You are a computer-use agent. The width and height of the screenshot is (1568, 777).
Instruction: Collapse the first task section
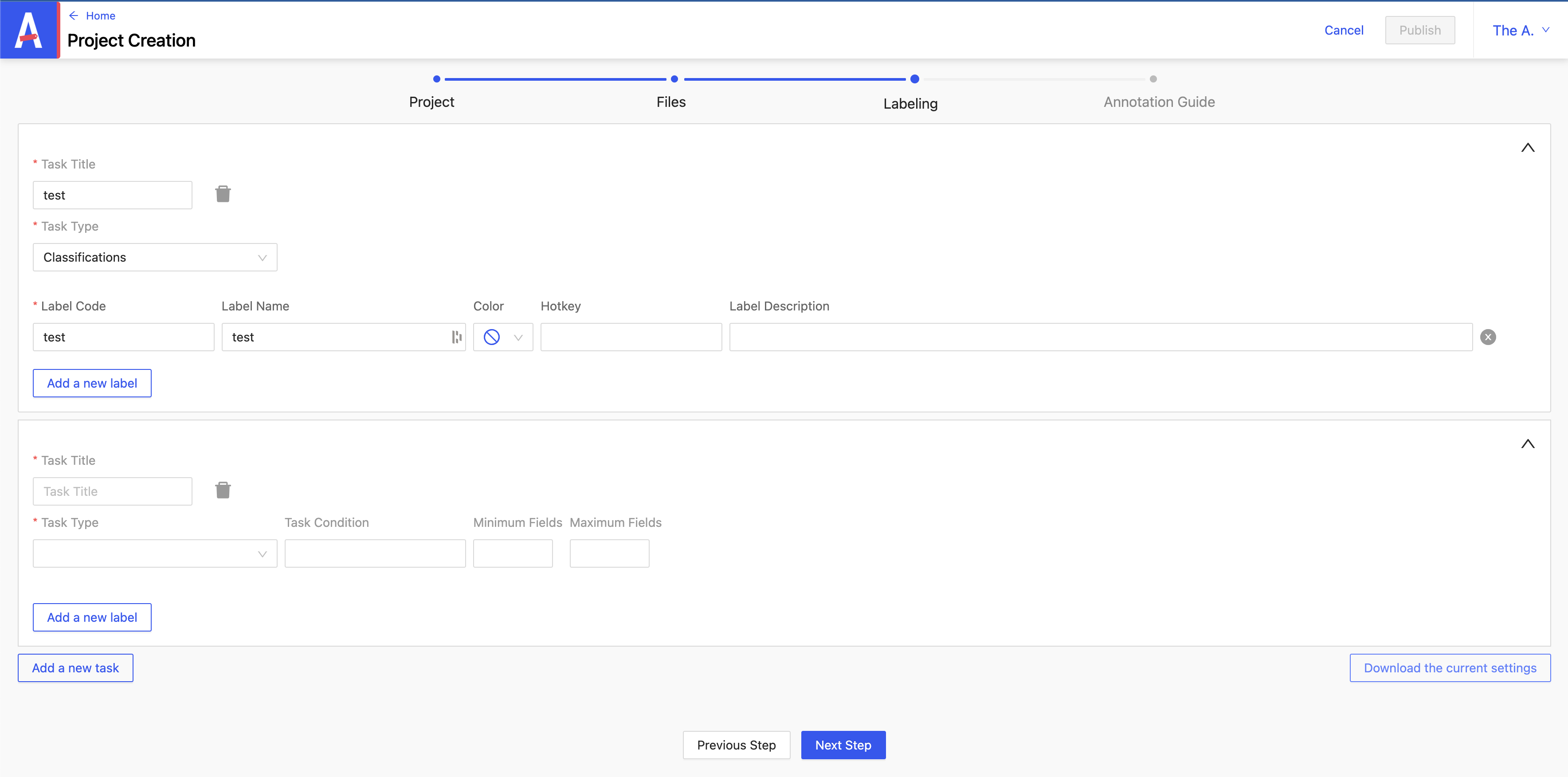coord(1528,147)
